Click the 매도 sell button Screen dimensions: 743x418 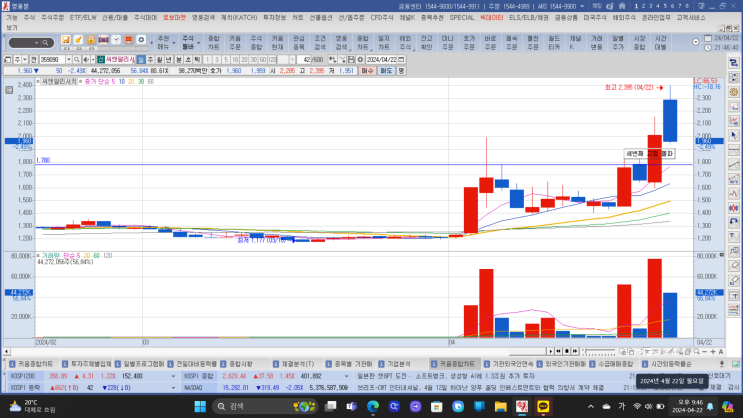[385, 71]
